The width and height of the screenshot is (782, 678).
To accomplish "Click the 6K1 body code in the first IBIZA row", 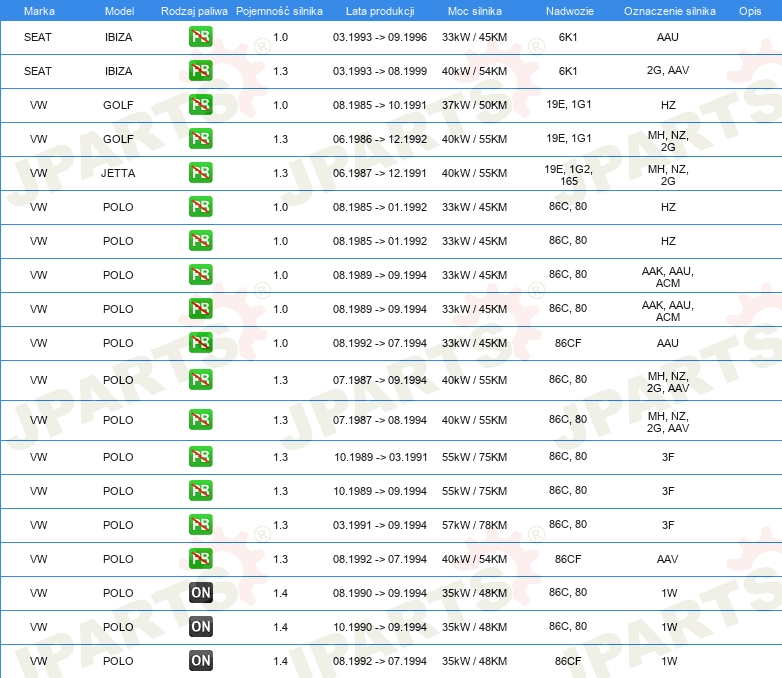I will pyautogui.click(x=568, y=37).
